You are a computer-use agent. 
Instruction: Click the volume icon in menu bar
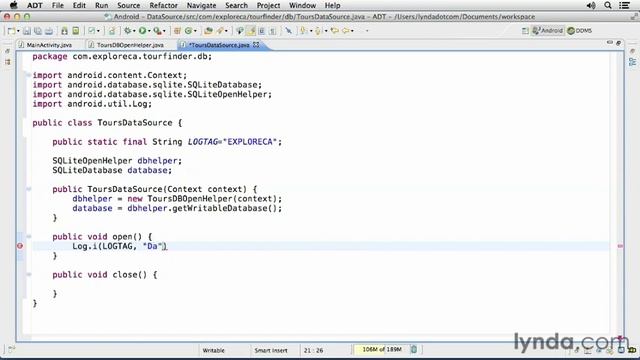[x=591, y=5]
